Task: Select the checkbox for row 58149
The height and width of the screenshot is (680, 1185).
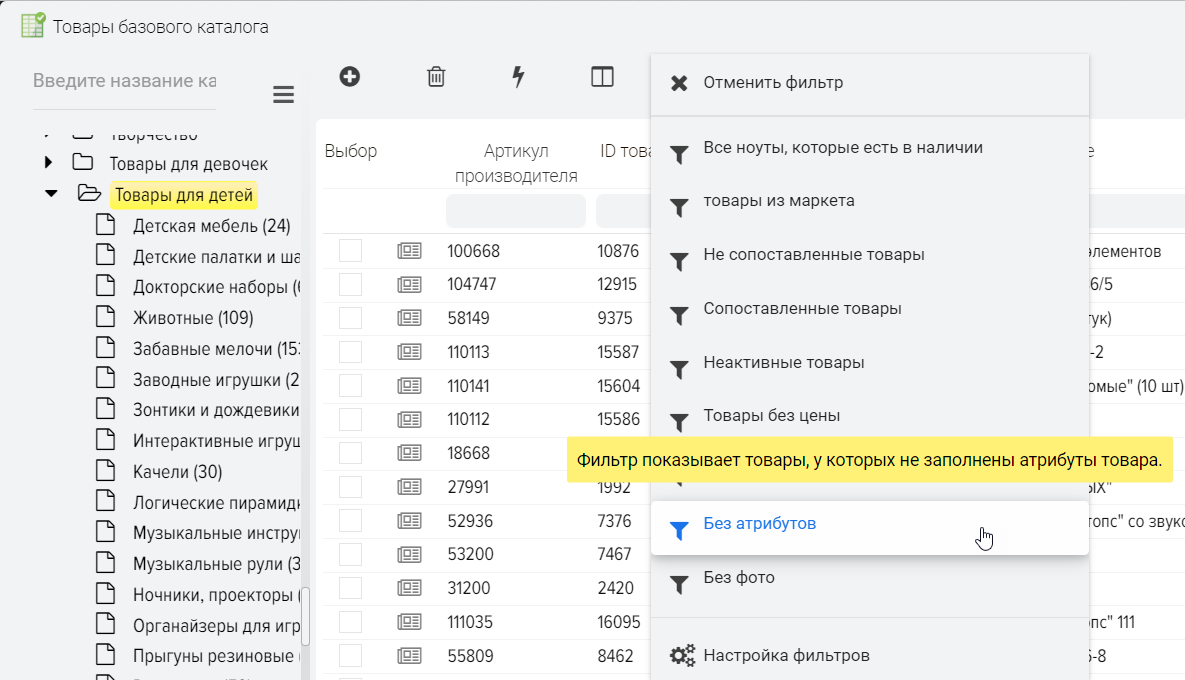Action: point(350,318)
